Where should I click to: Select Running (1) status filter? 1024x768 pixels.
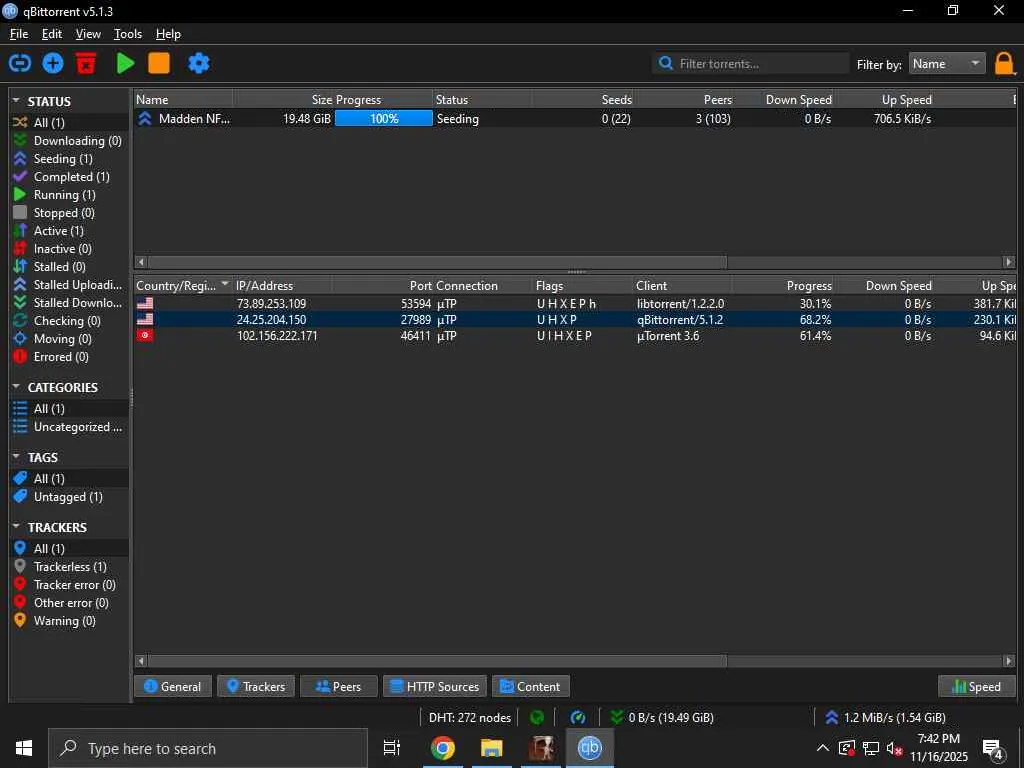click(x=69, y=195)
